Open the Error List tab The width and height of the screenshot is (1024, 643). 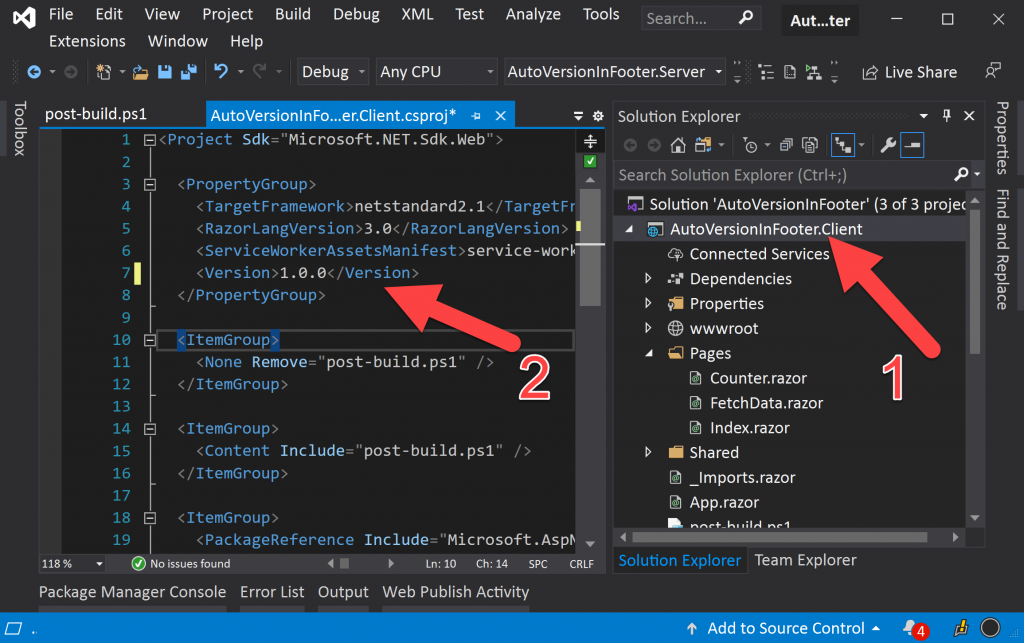coord(272,592)
